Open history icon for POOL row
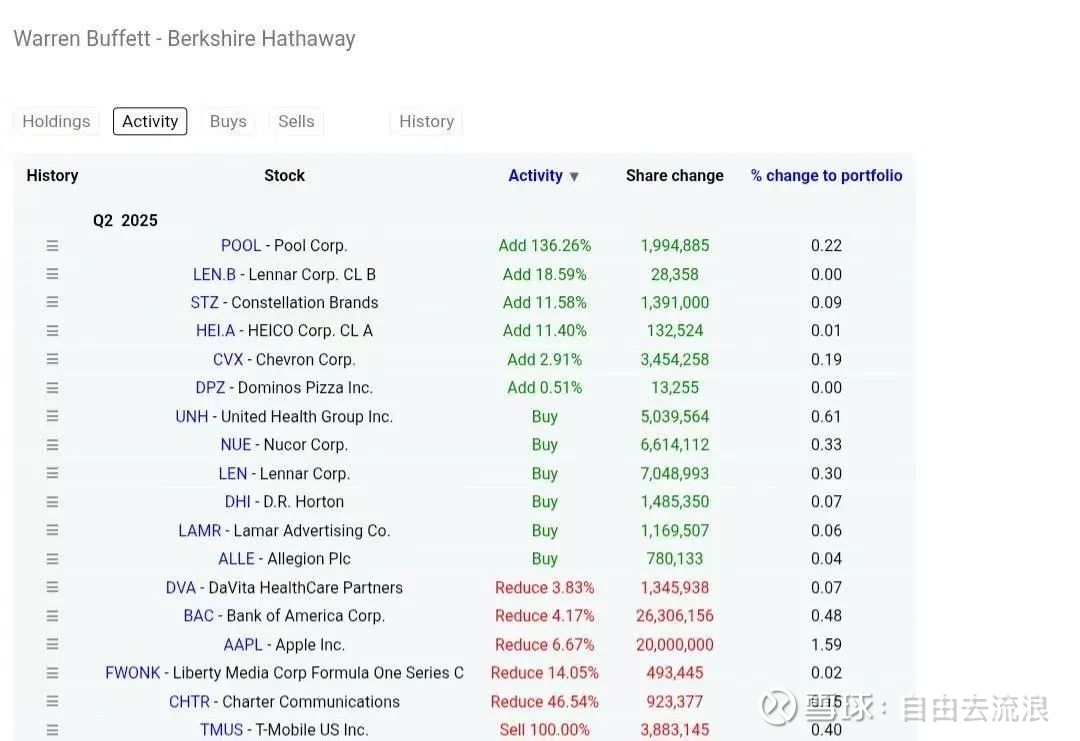This screenshot has width=1080, height=741. click(52, 246)
